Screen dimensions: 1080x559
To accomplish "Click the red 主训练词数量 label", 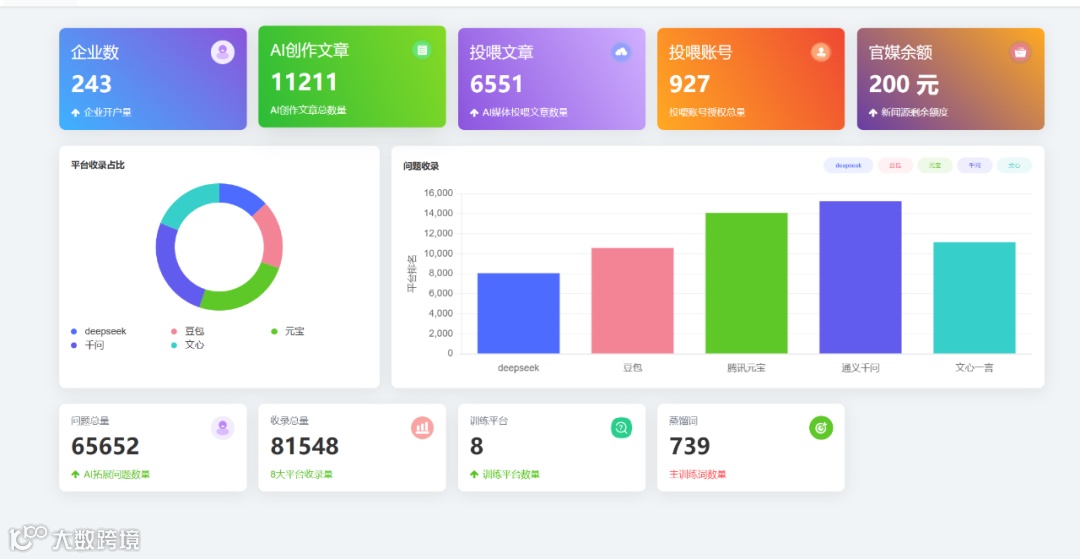I will [x=697, y=474].
